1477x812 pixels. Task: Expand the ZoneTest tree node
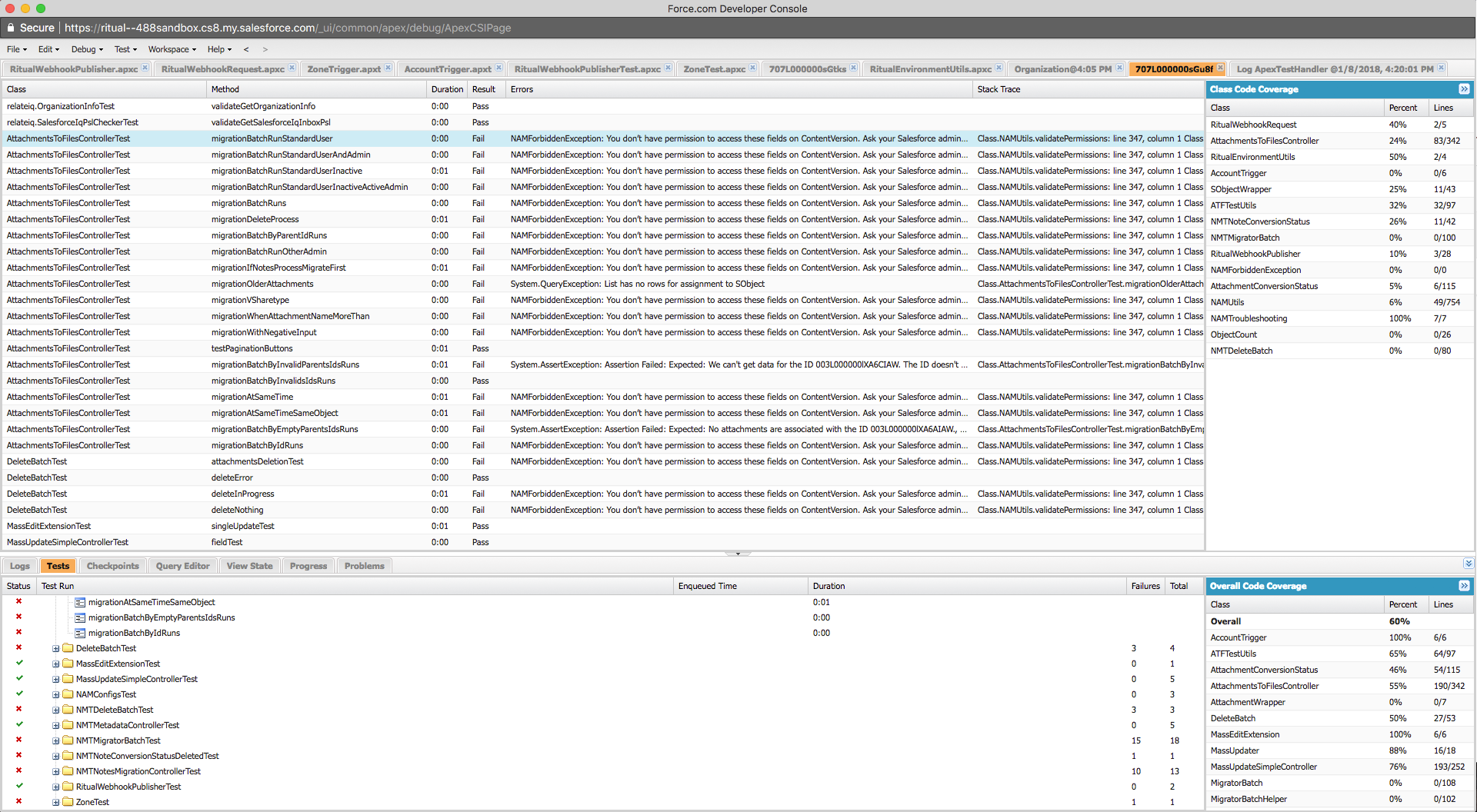click(x=55, y=802)
